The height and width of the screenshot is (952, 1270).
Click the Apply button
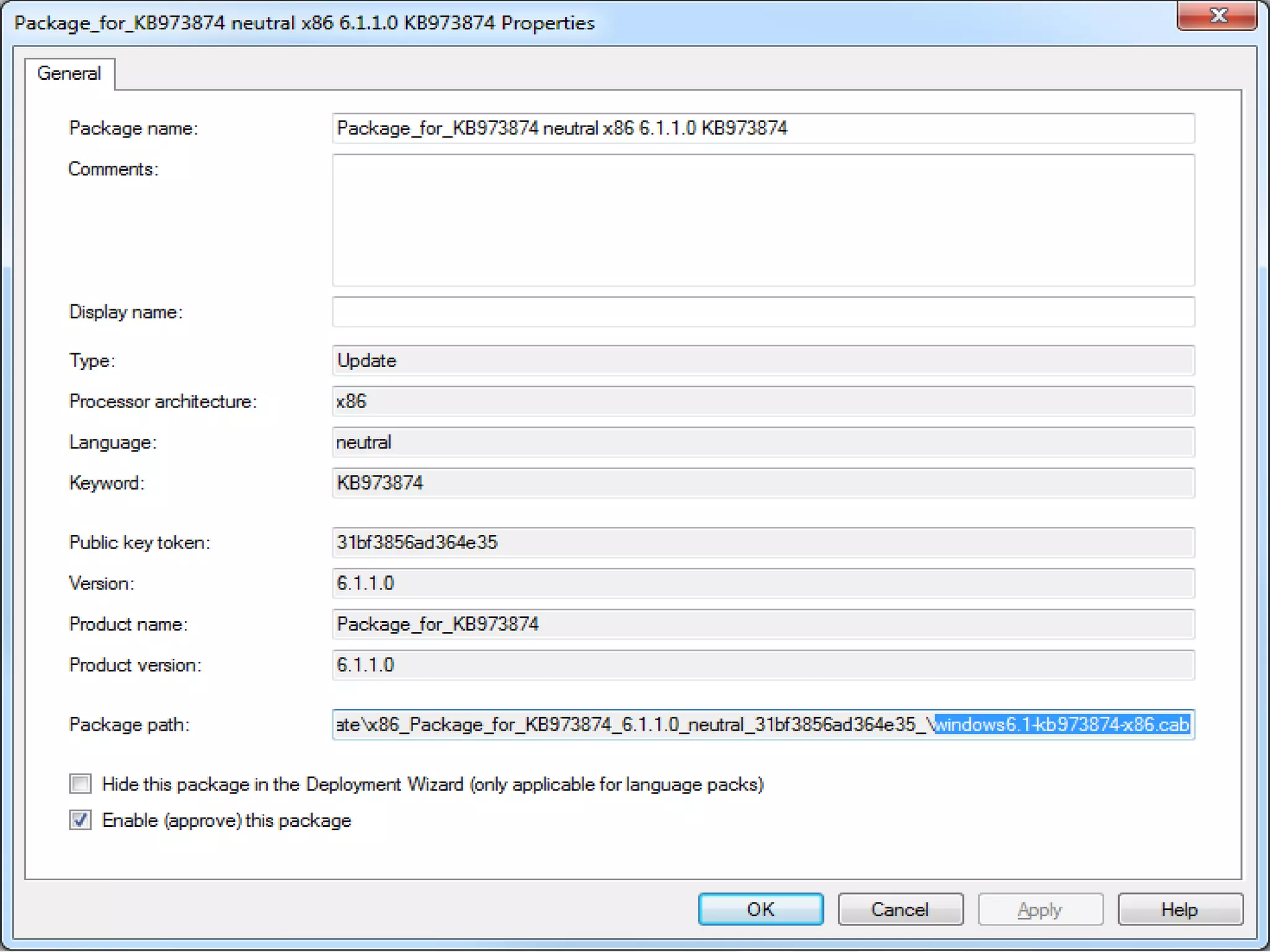(x=1040, y=909)
